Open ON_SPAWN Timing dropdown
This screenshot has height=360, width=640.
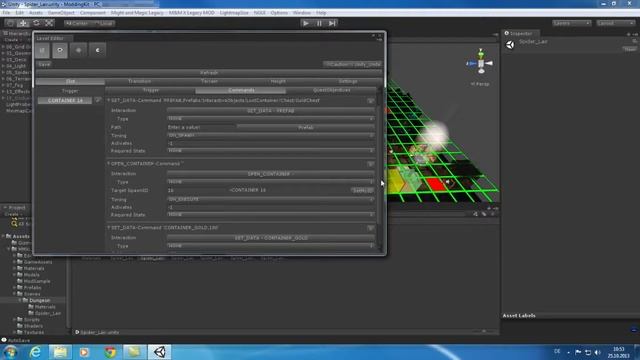coord(271,135)
